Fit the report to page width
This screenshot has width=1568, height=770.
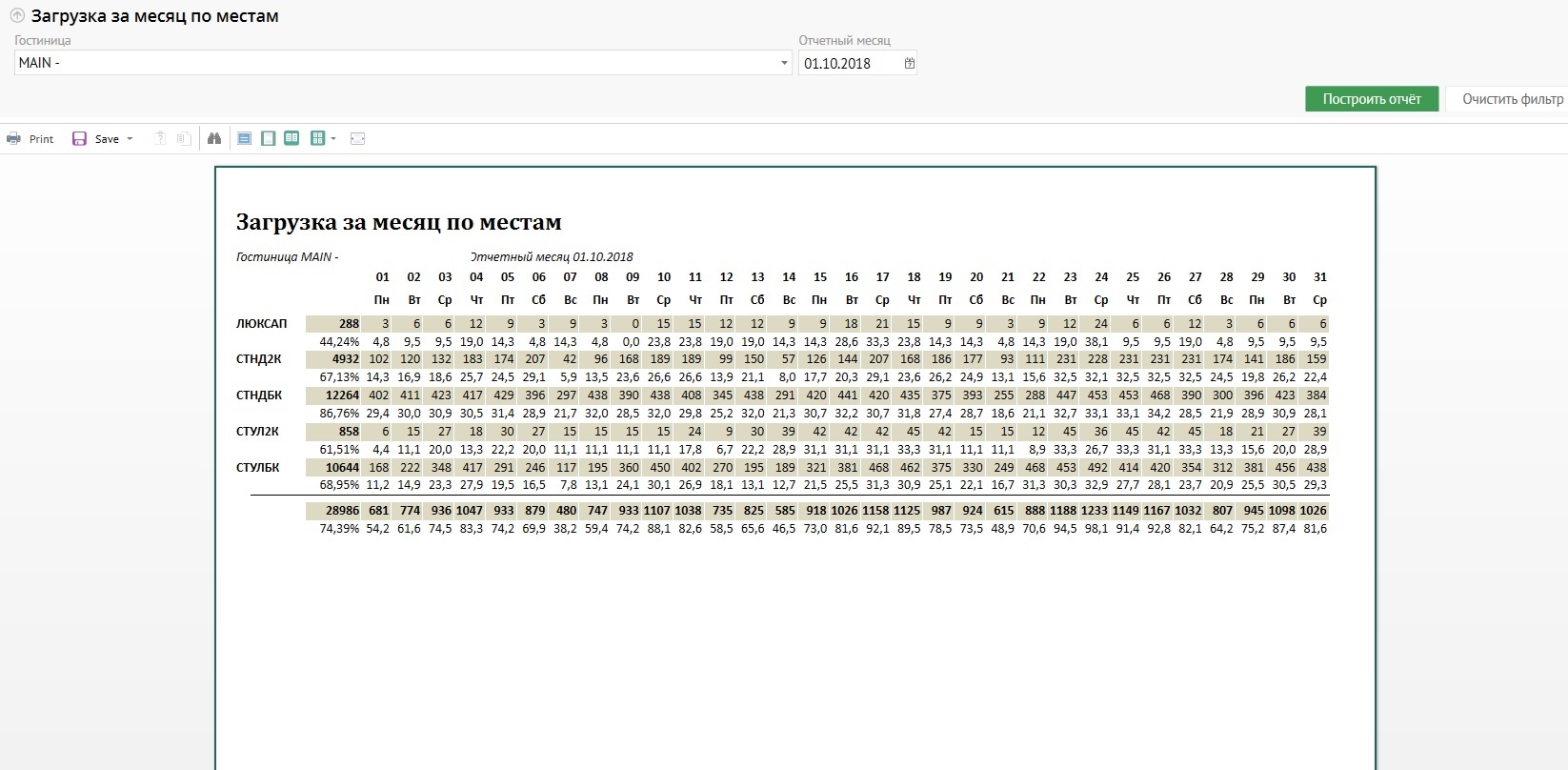[358, 139]
